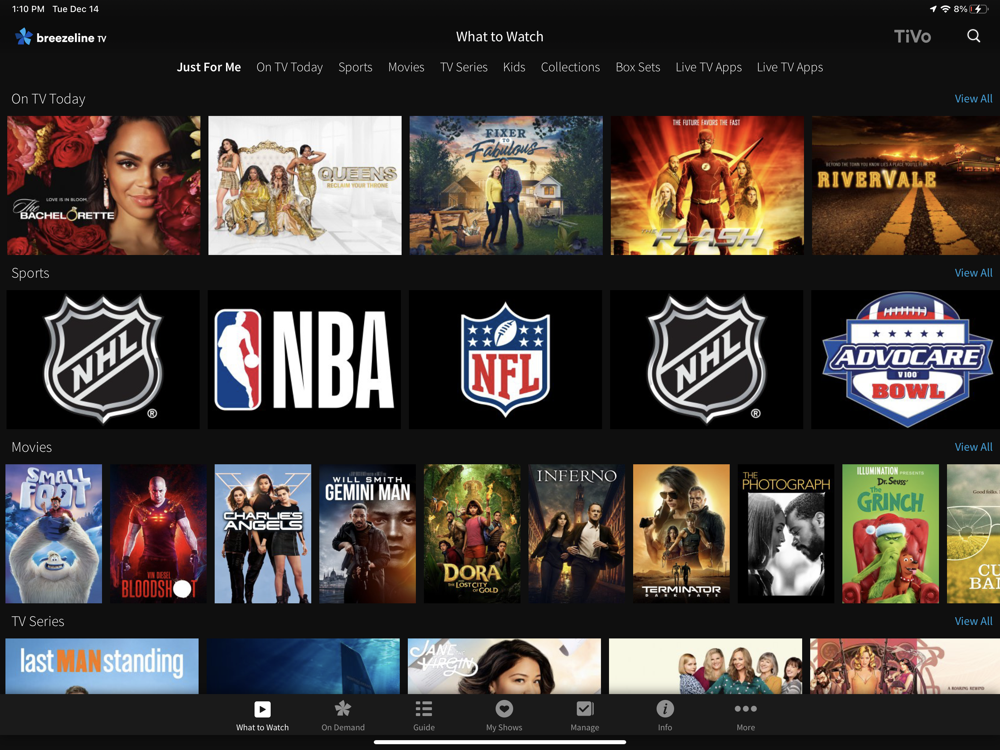Open the Gemini Man poster
Screen dimensions: 1000x750
pos(367,534)
